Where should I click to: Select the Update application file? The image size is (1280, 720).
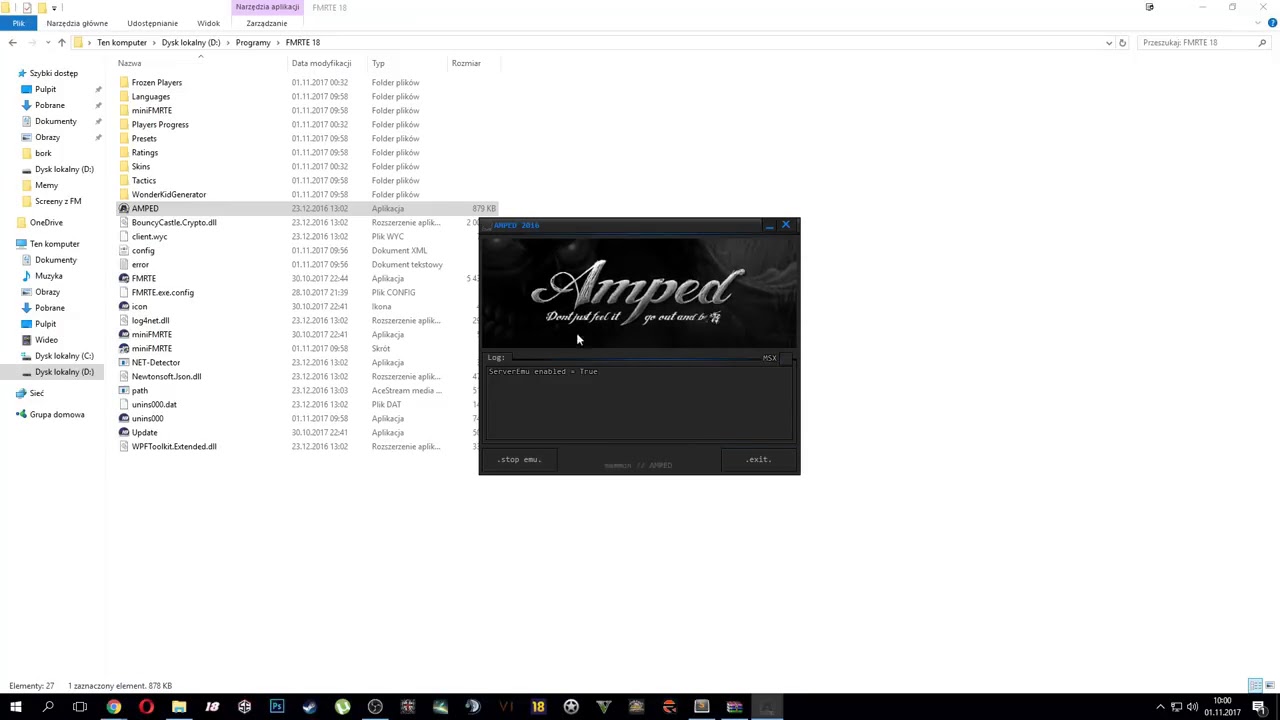pyautogui.click(x=144, y=433)
